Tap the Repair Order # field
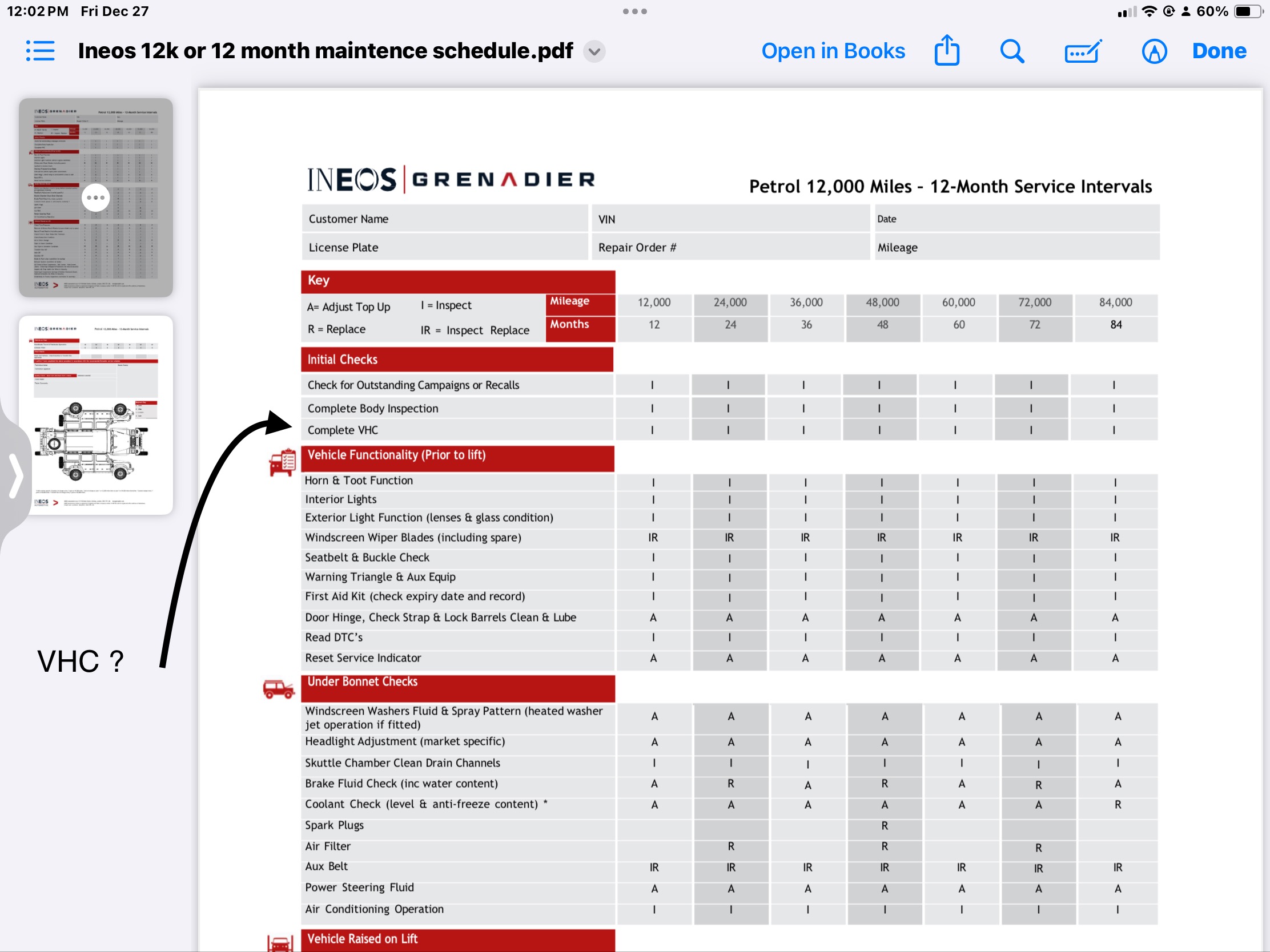 coord(730,247)
